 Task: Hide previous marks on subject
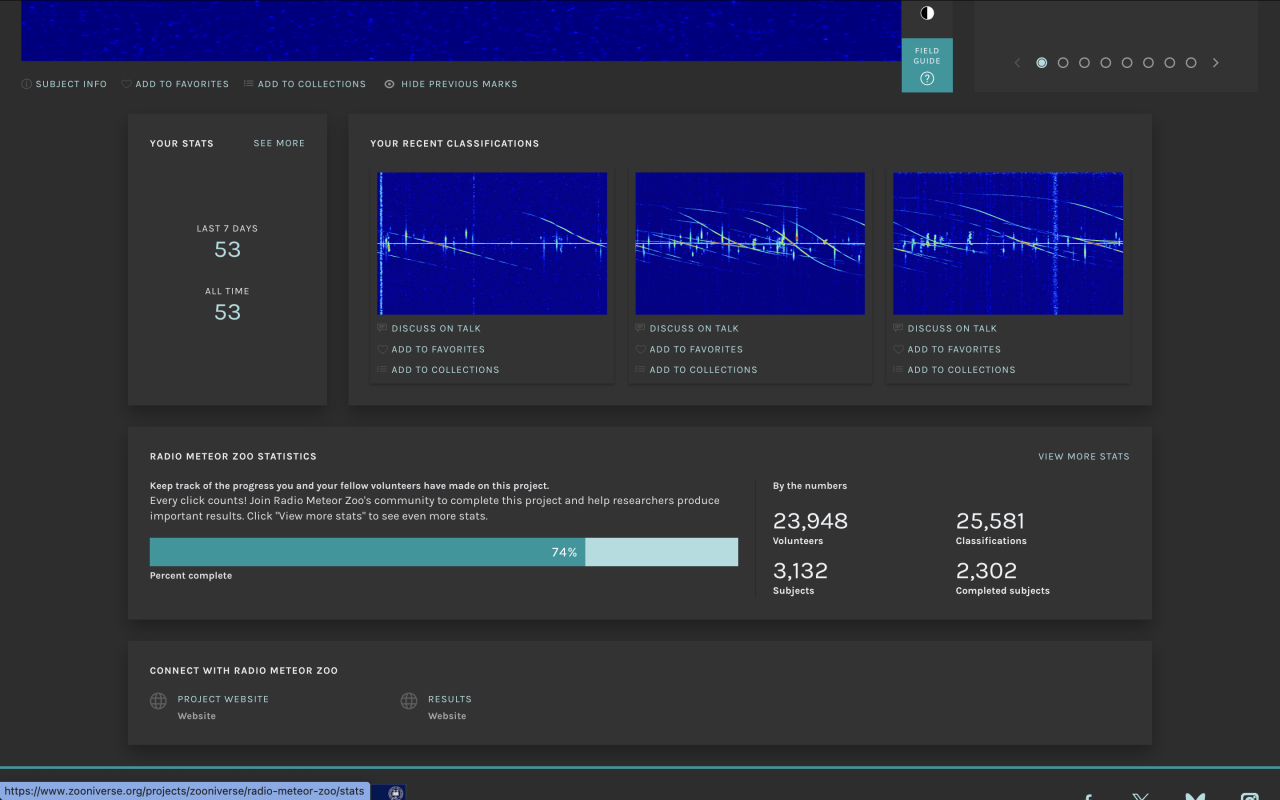point(451,84)
